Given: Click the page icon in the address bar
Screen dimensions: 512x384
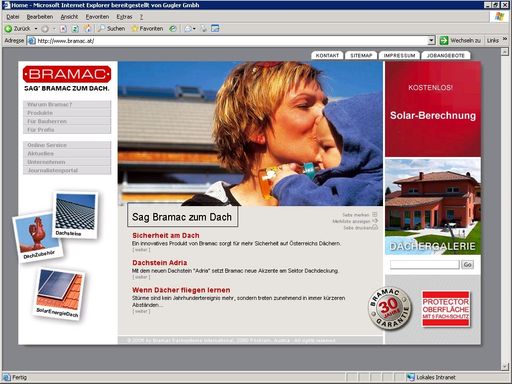Looking at the screenshot, I should (32, 41).
